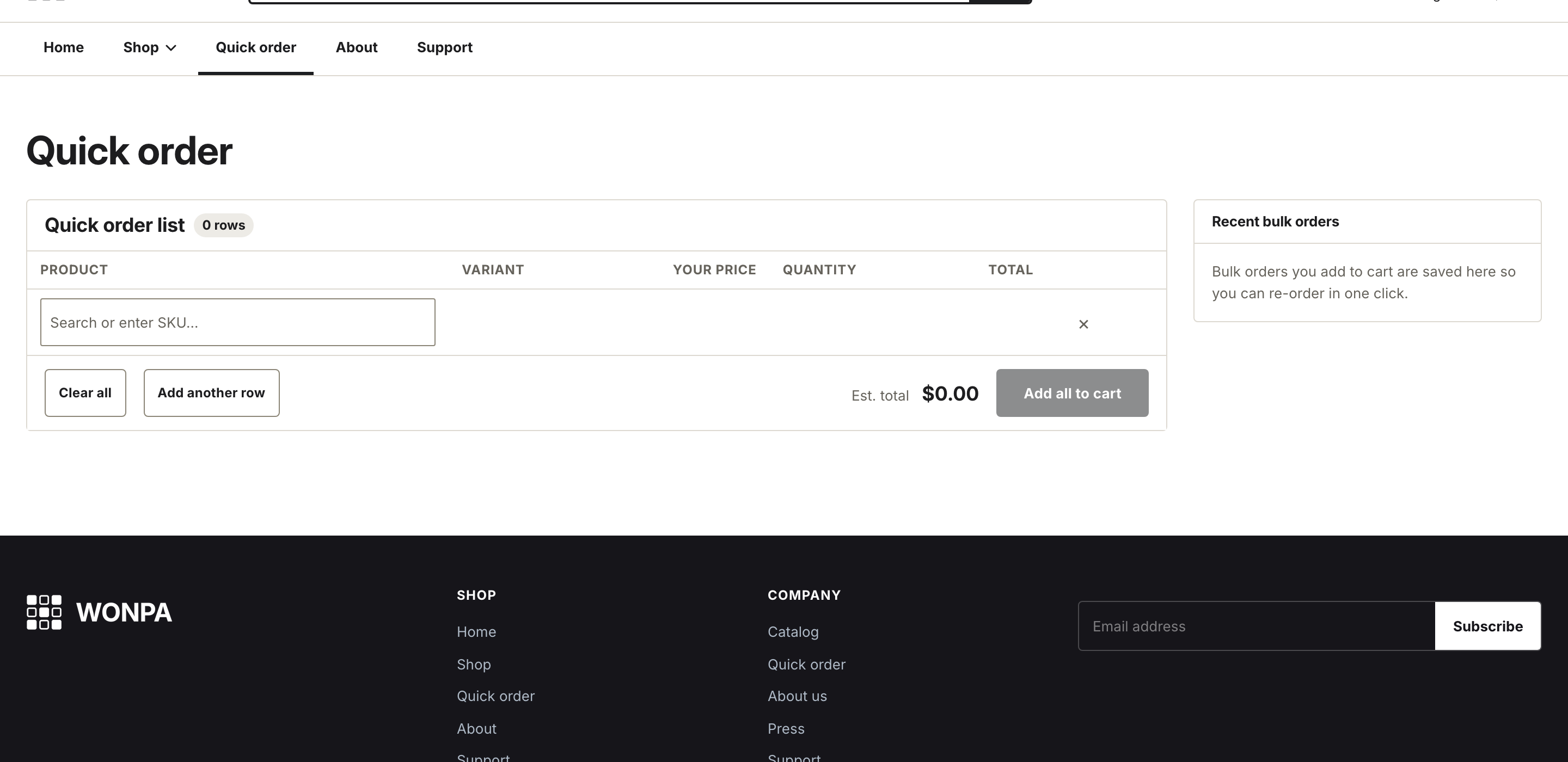
Task: Expand the Shop dropdown menu
Action: click(x=149, y=47)
